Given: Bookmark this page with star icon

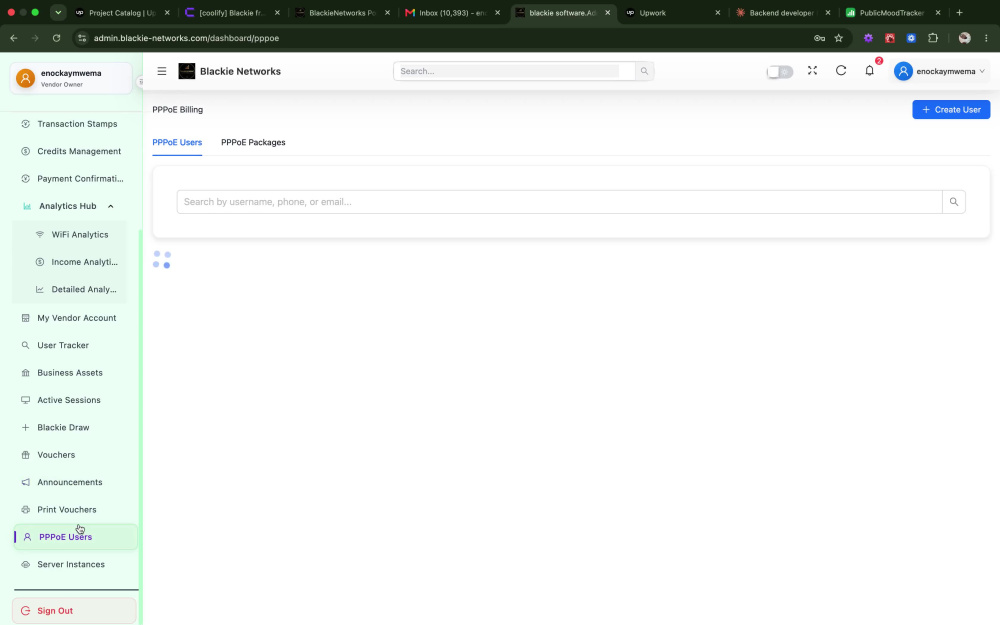Looking at the screenshot, I should tap(839, 38).
